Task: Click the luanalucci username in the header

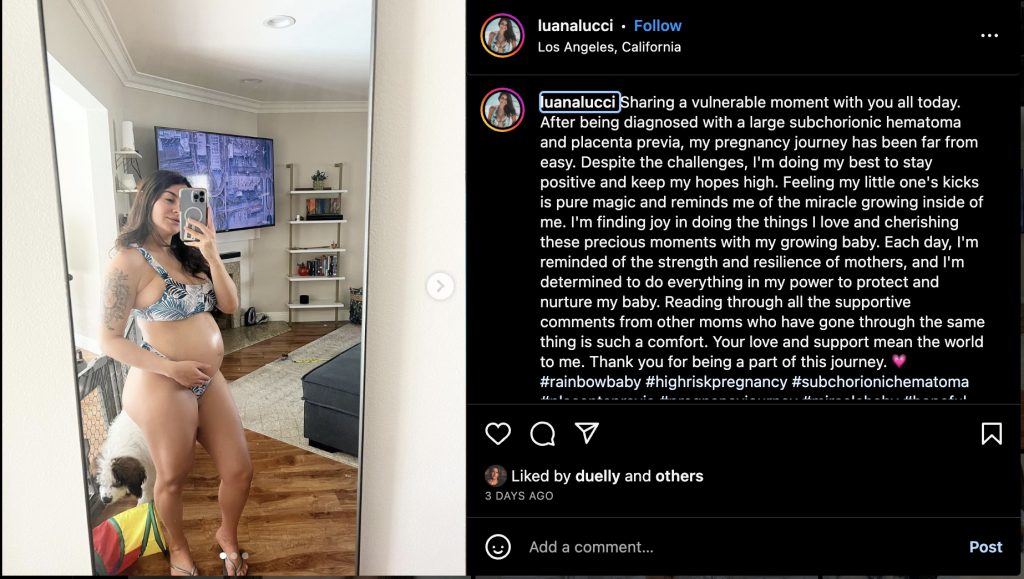Action: (x=575, y=25)
